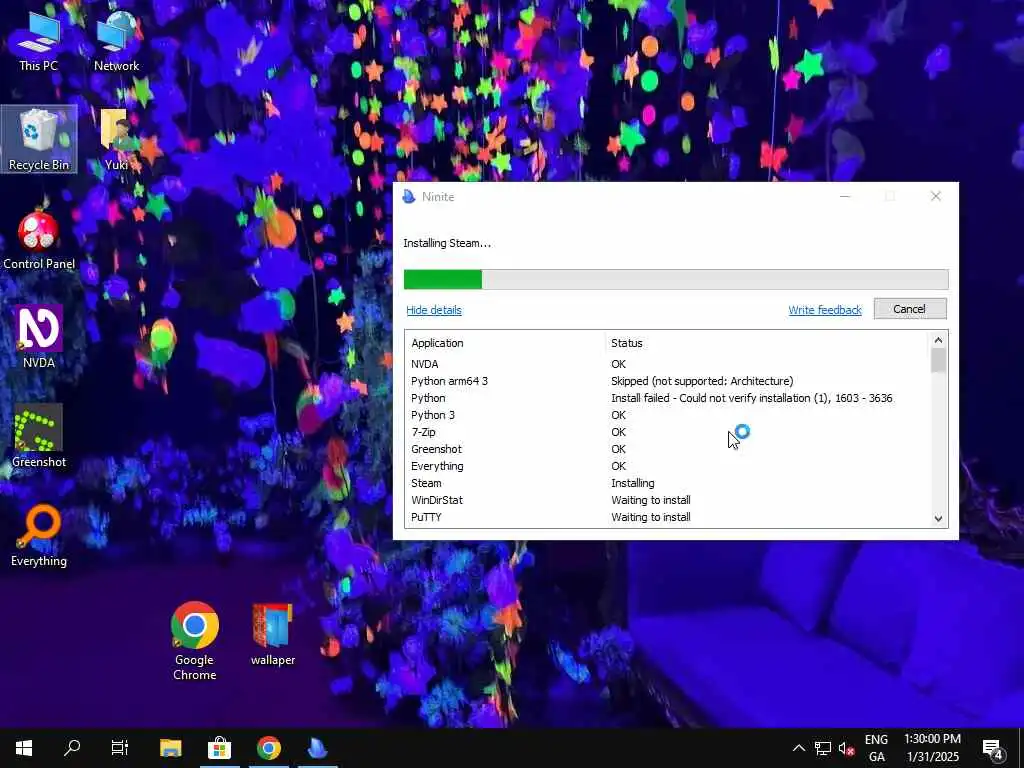The image size is (1024, 768).
Task: Select the Control Panel desktop icon
Action: (x=39, y=239)
